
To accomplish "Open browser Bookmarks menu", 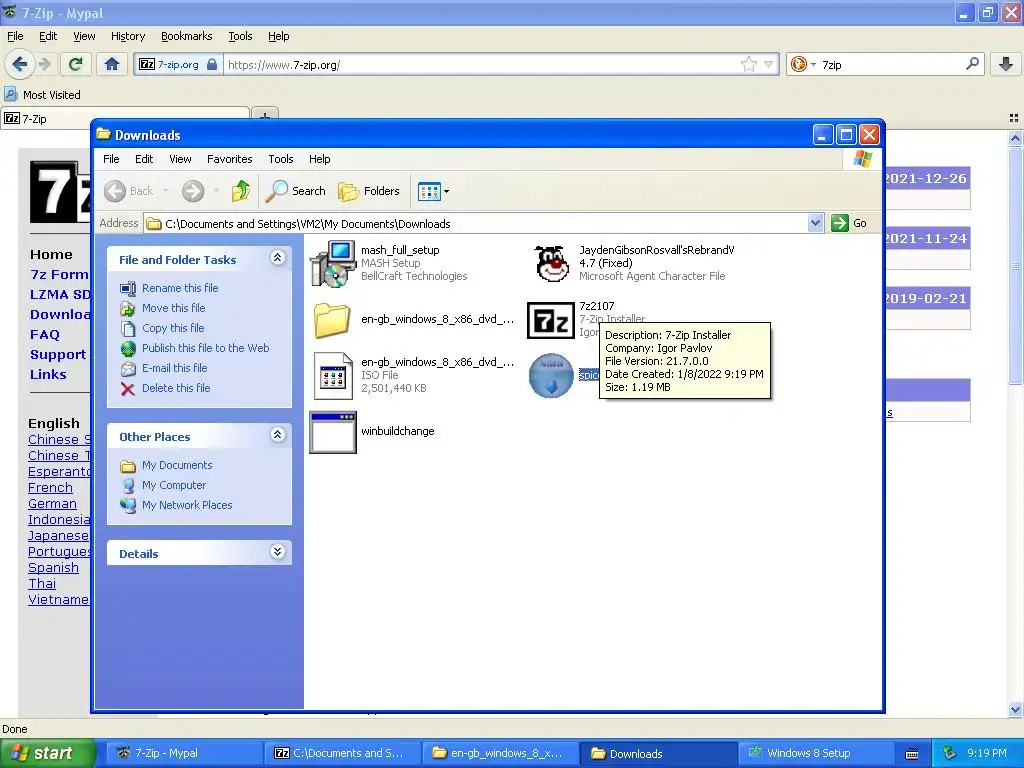I will coord(187,36).
